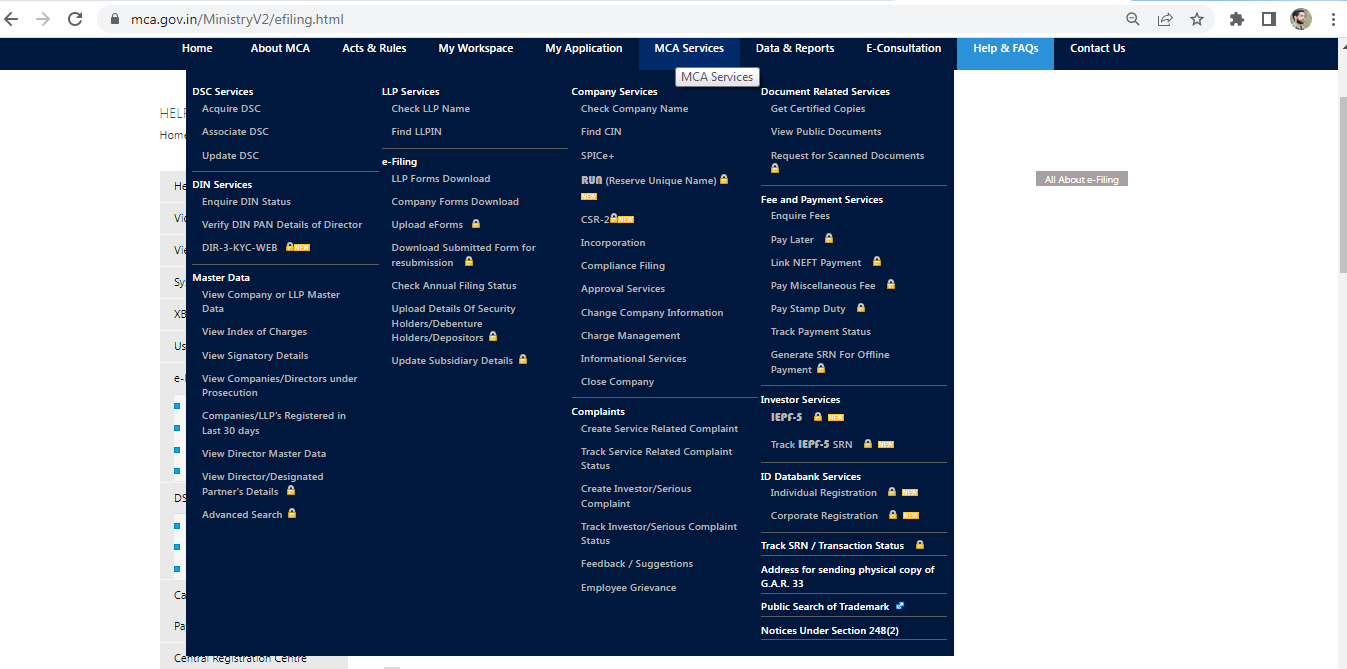Viewport: 1347px width, 669px height.
Task: Open View Company or LLP Master Data
Action: (x=271, y=301)
